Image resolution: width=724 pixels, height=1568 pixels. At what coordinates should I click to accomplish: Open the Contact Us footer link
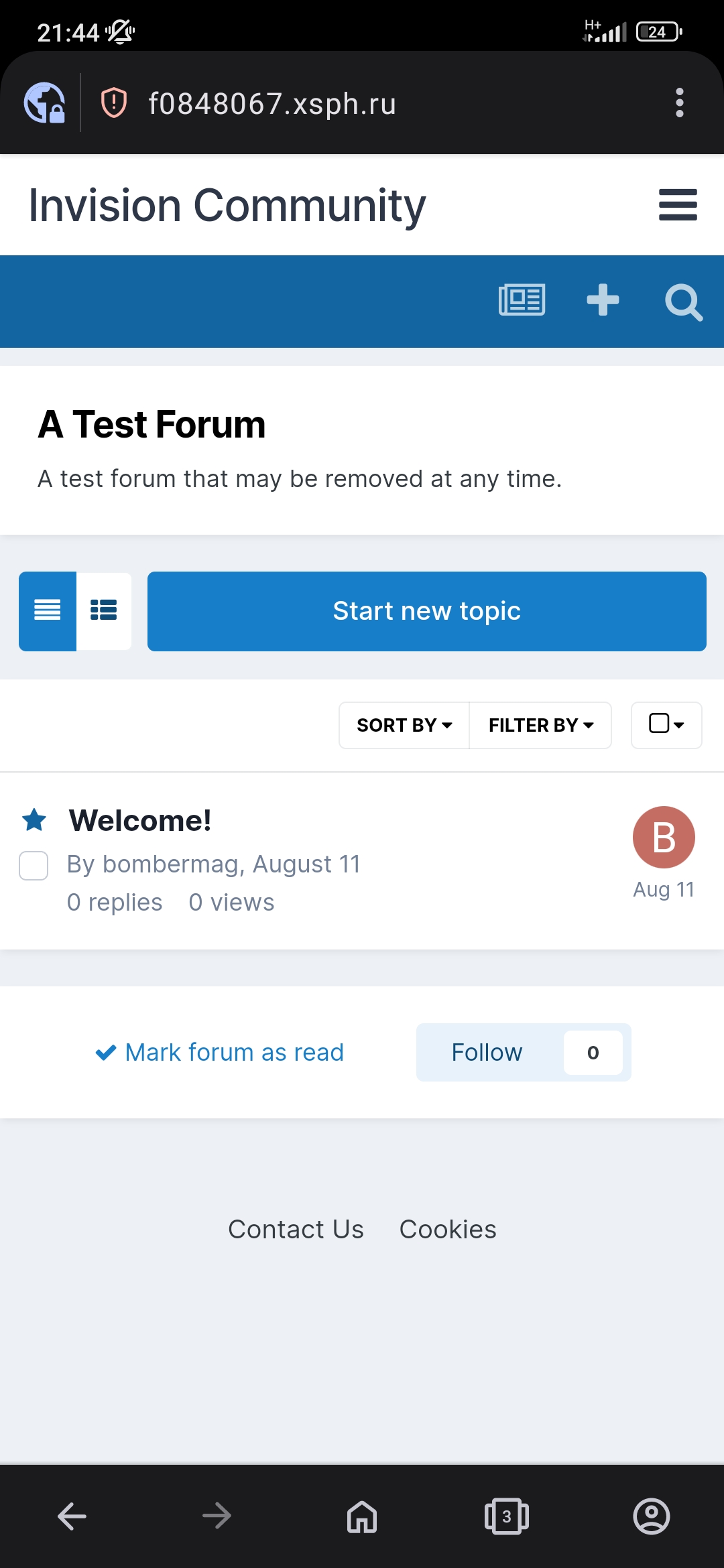(x=296, y=1230)
